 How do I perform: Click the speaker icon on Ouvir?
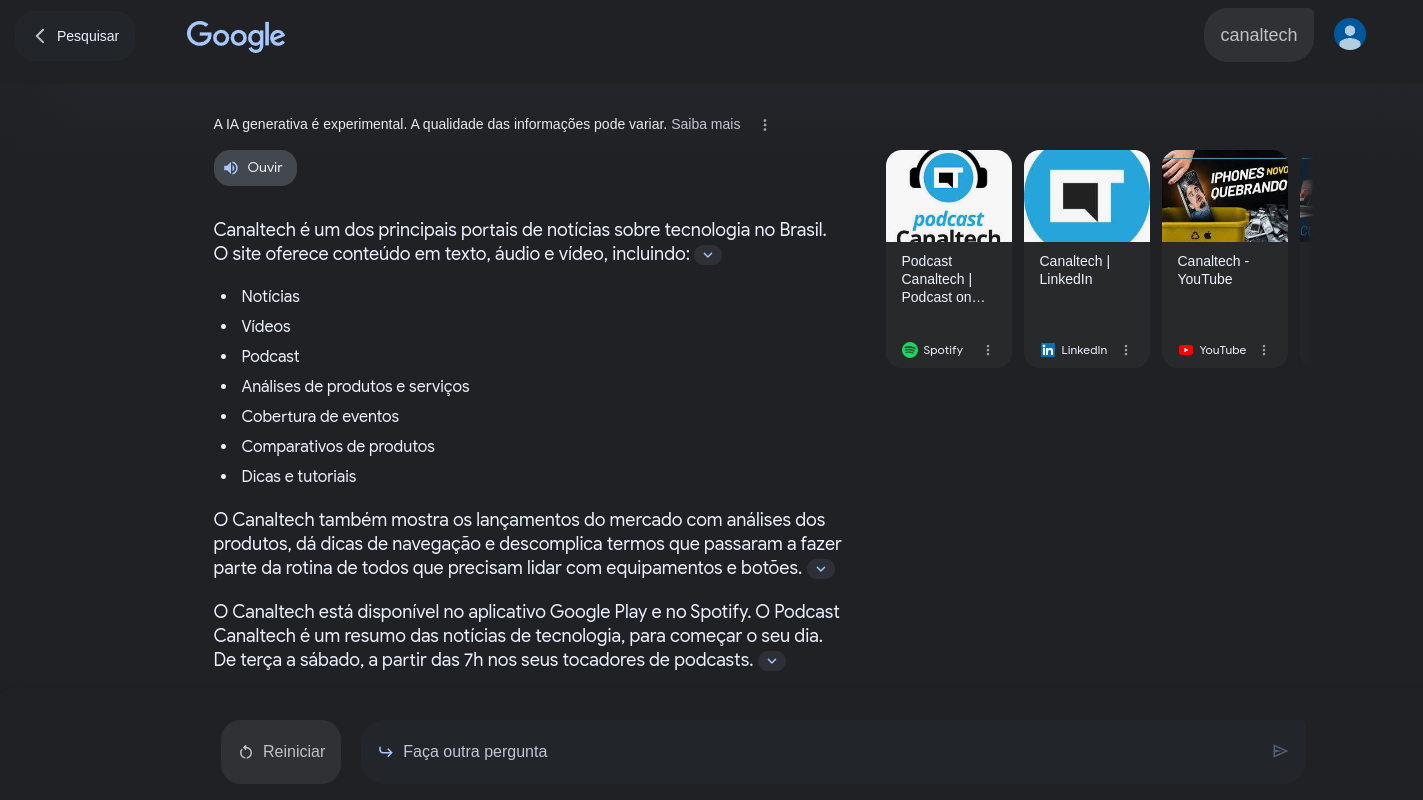[x=231, y=168]
